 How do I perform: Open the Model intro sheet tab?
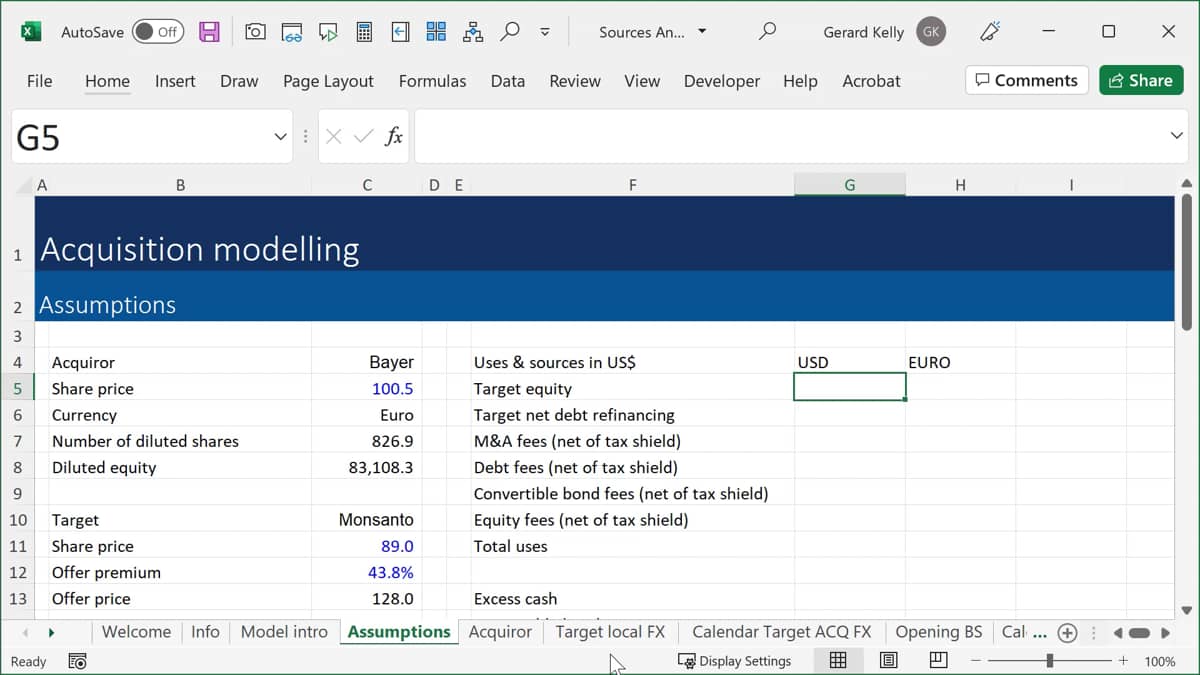point(284,632)
